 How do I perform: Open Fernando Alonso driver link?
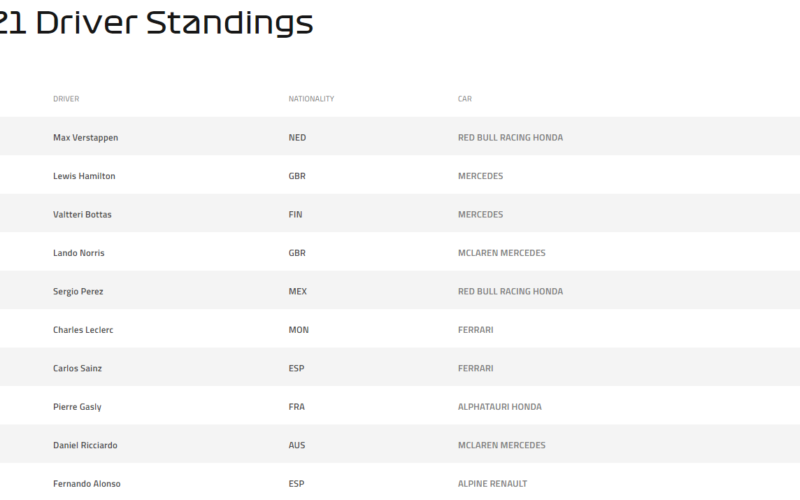[x=87, y=483]
